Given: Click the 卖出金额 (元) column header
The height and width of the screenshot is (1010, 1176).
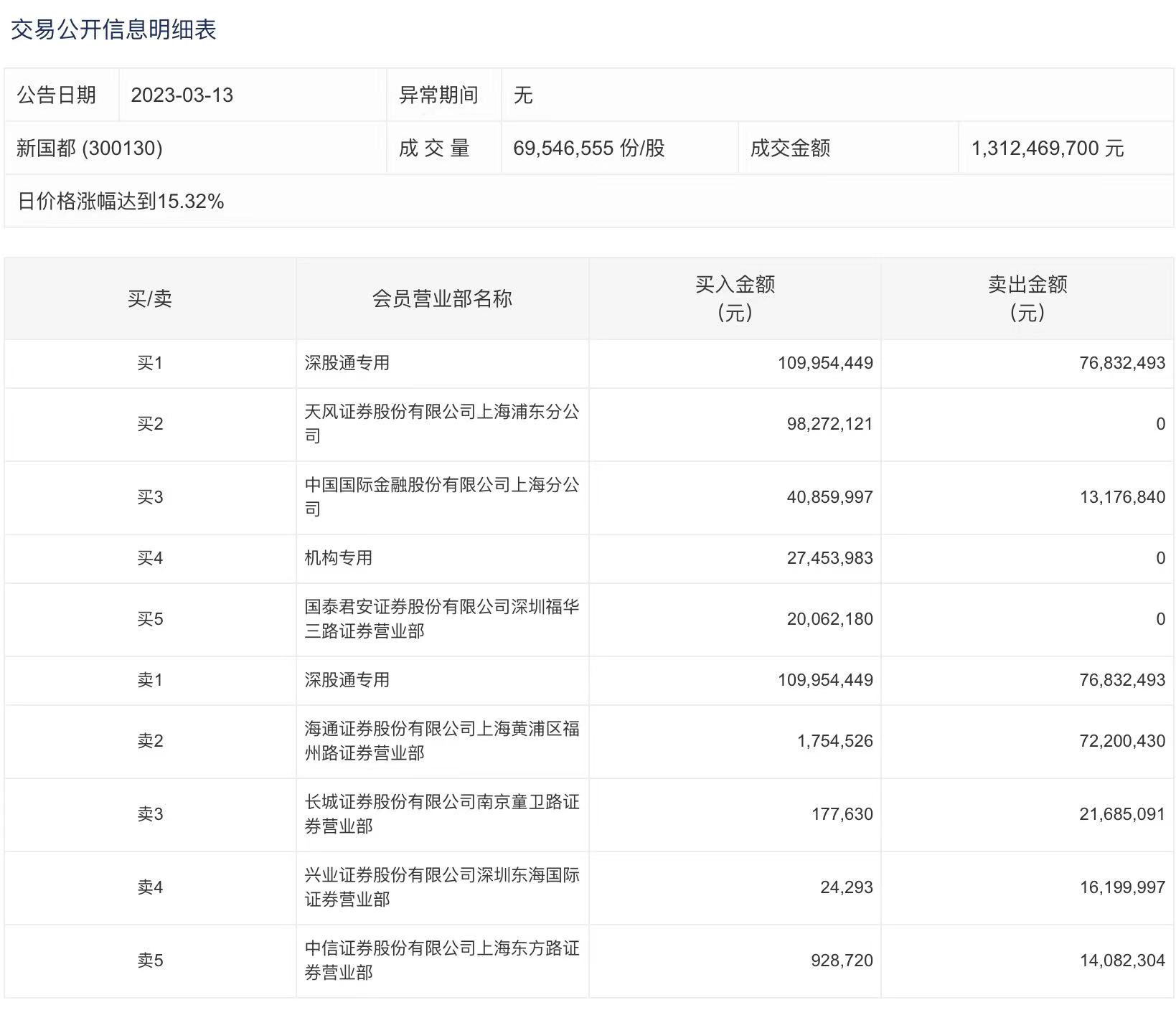Looking at the screenshot, I should click(1027, 298).
